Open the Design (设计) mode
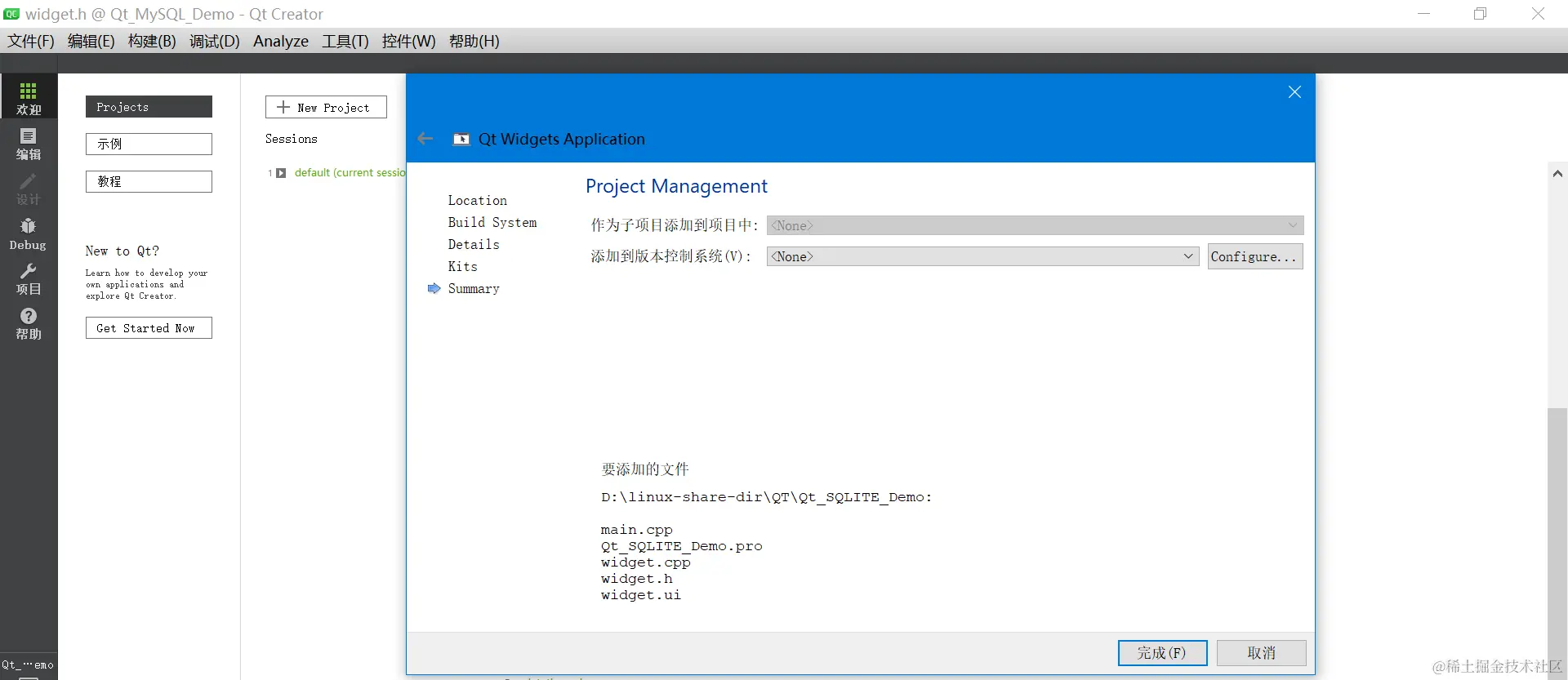 [29, 189]
